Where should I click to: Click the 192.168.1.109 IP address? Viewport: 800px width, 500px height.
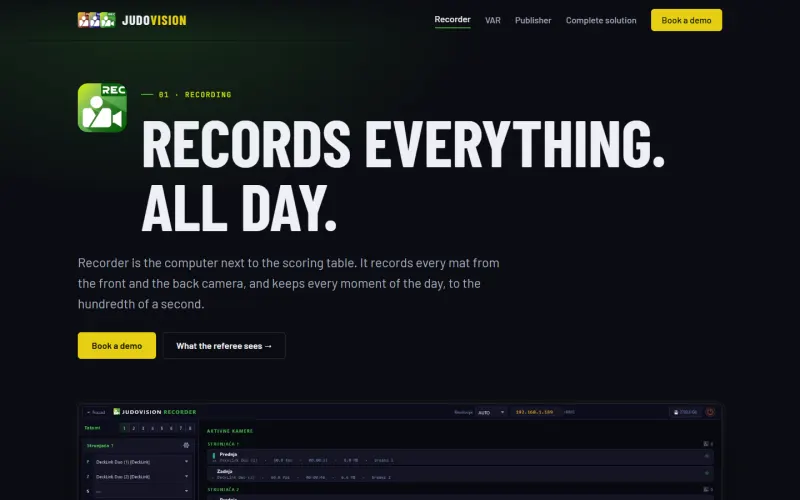pyautogui.click(x=534, y=412)
